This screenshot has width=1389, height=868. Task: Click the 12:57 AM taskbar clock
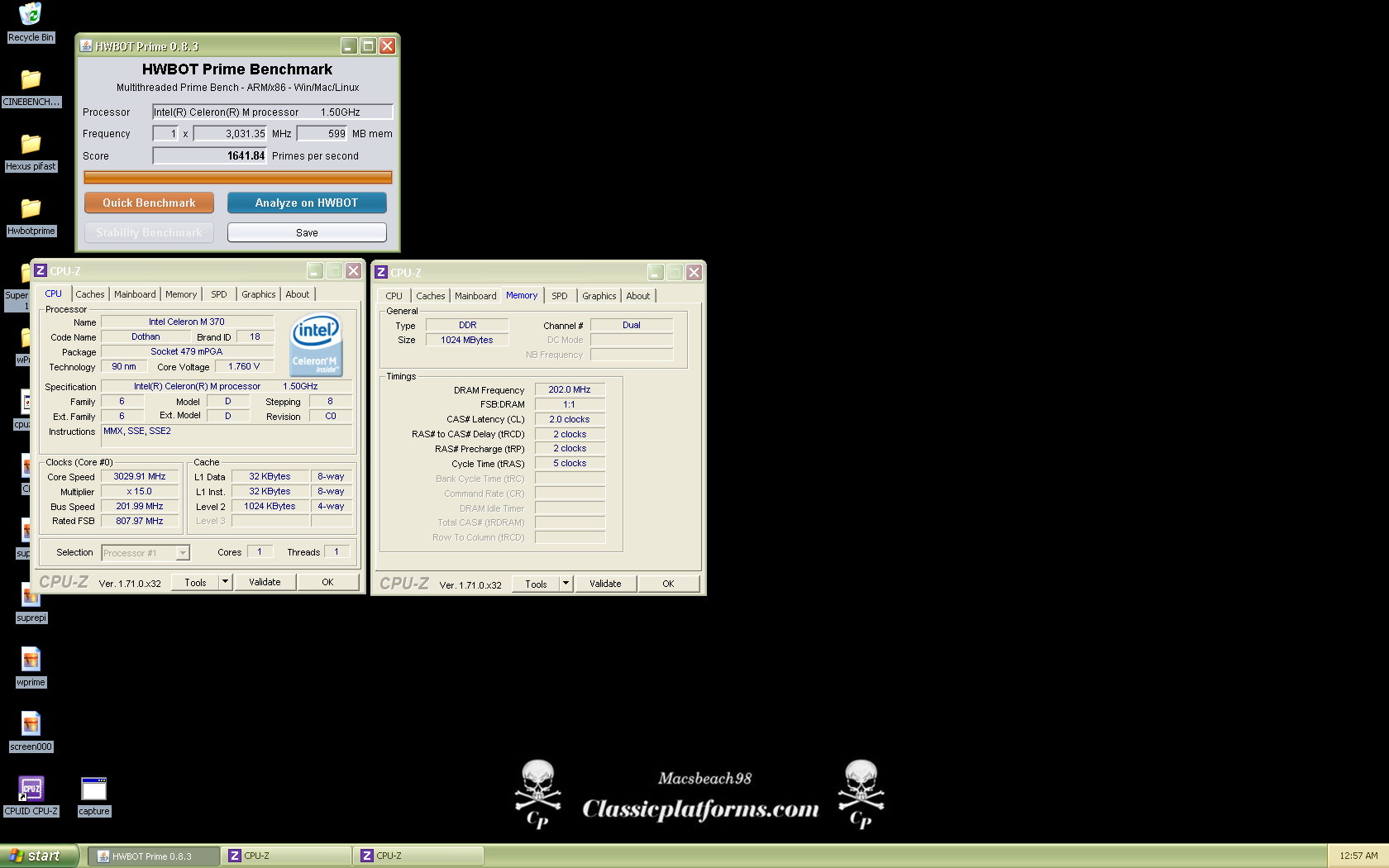click(x=1358, y=856)
